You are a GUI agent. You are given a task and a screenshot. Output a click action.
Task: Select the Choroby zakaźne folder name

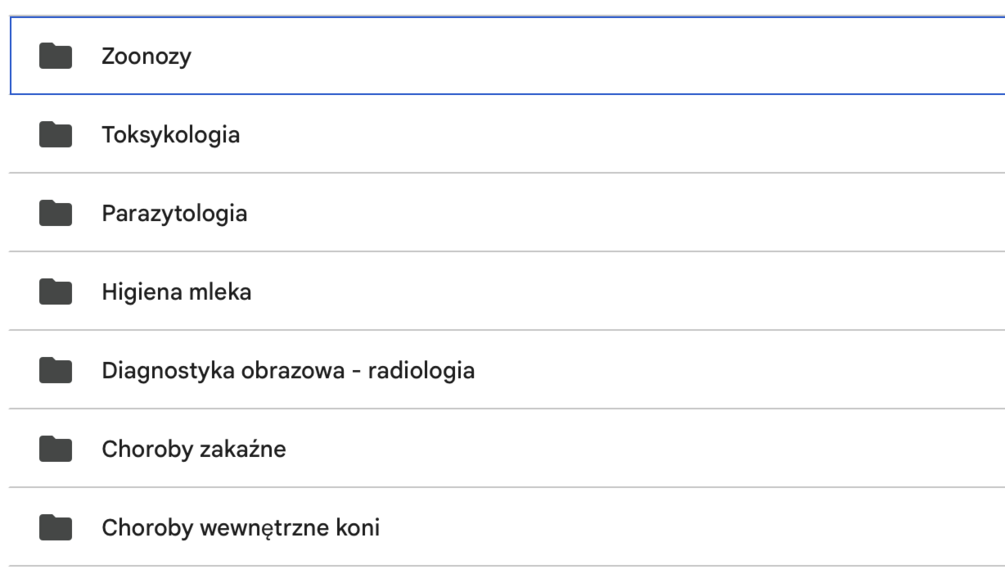coord(193,449)
